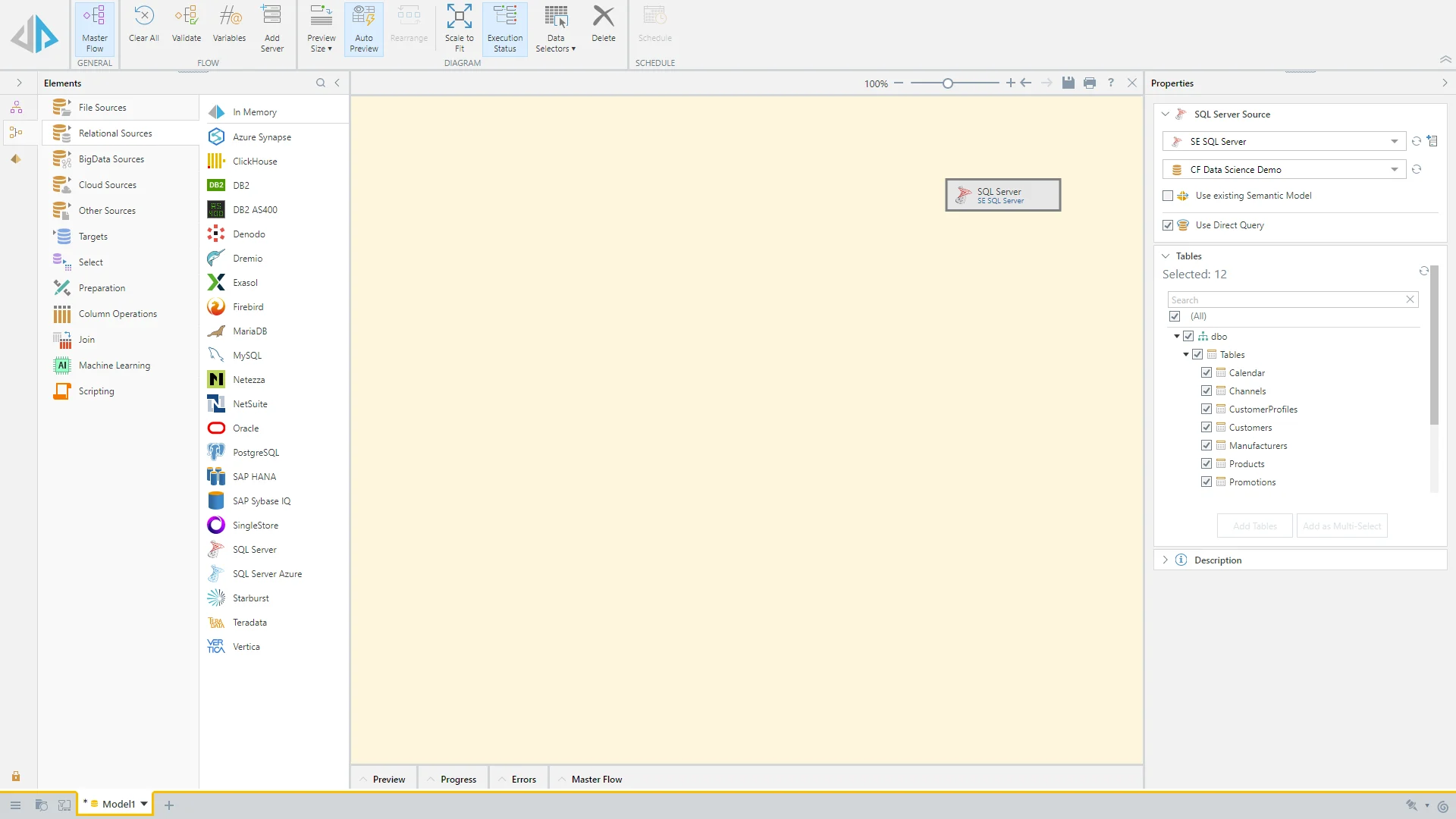The width and height of the screenshot is (1456, 819).
Task: Click the print diagram icon
Action: pyautogui.click(x=1089, y=83)
